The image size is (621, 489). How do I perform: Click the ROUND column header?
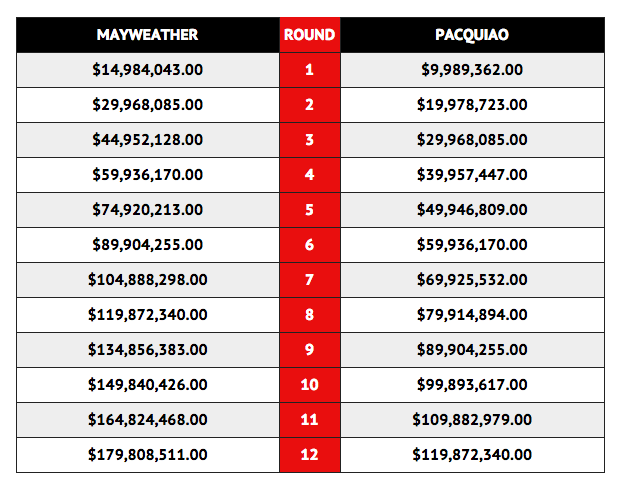pyautogui.click(x=310, y=35)
